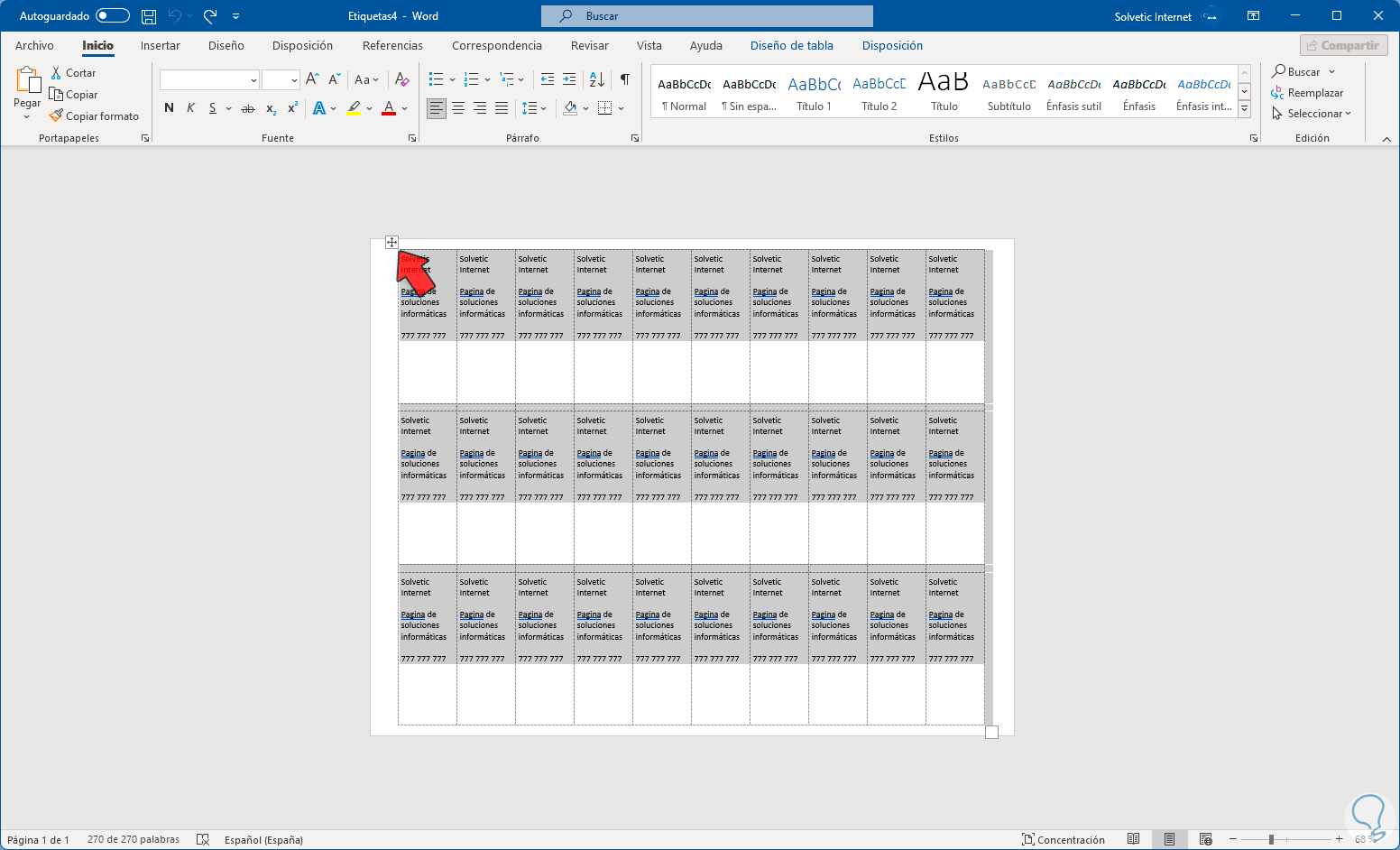Toggle italic with the K button

click(190, 108)
